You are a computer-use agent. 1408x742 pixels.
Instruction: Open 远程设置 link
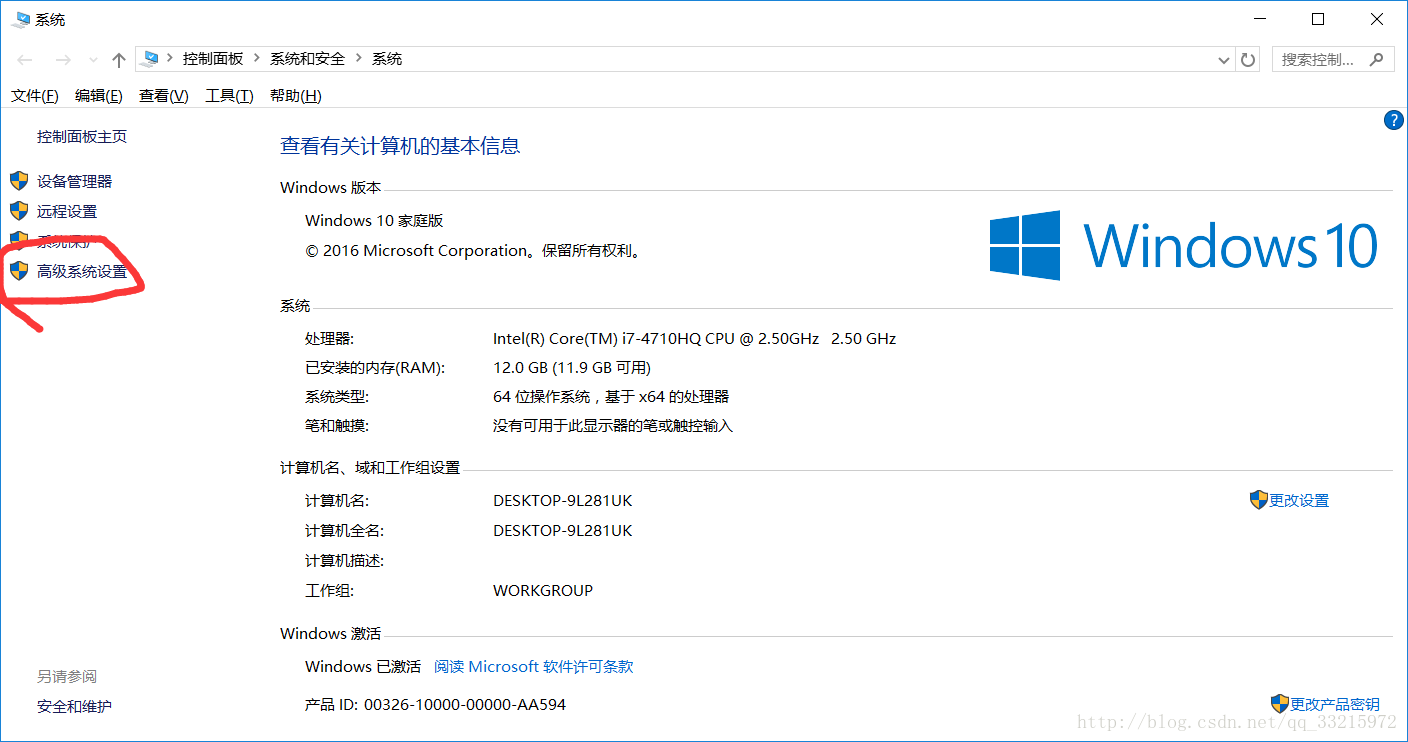[x=67, y=212]
